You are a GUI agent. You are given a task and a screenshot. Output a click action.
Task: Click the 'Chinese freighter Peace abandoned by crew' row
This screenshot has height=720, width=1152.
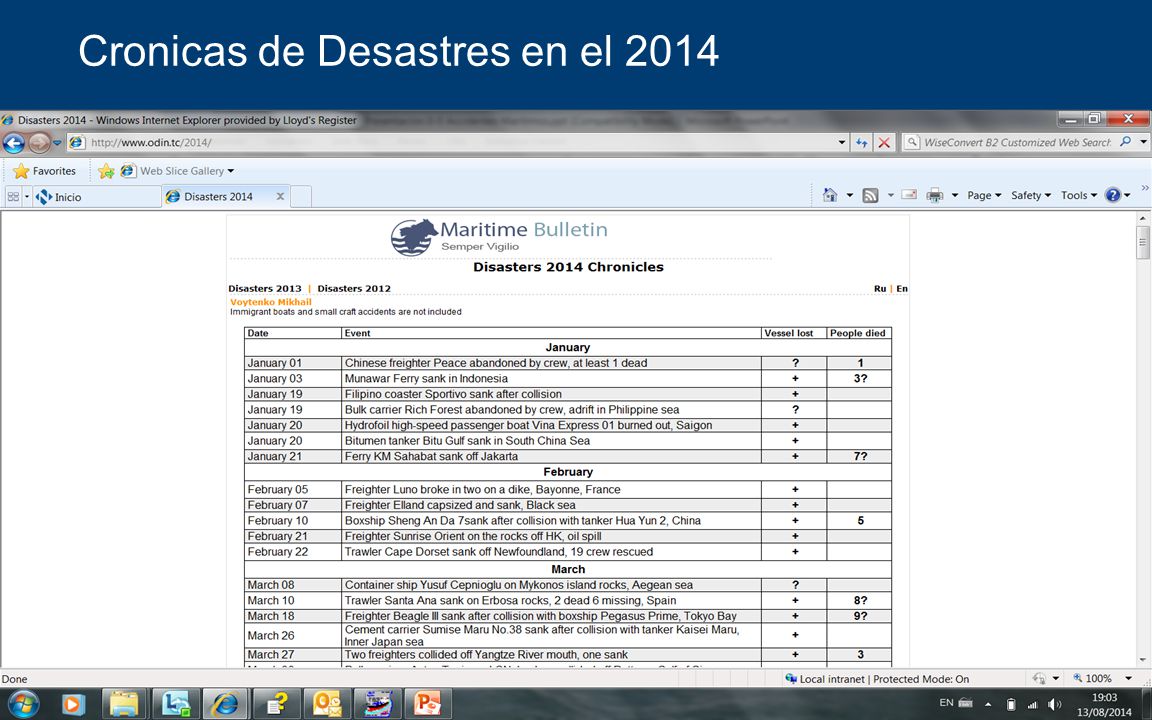(x=568, y=363)
